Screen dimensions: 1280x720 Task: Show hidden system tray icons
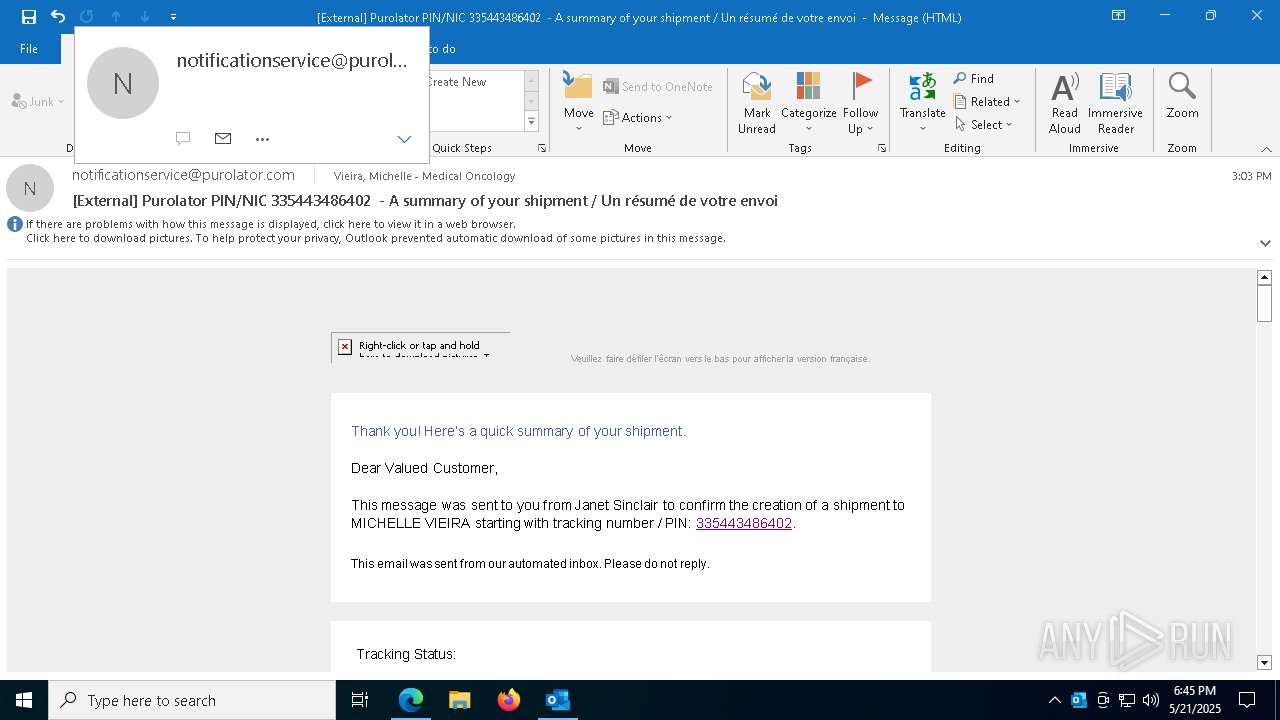pos(1054,700)
